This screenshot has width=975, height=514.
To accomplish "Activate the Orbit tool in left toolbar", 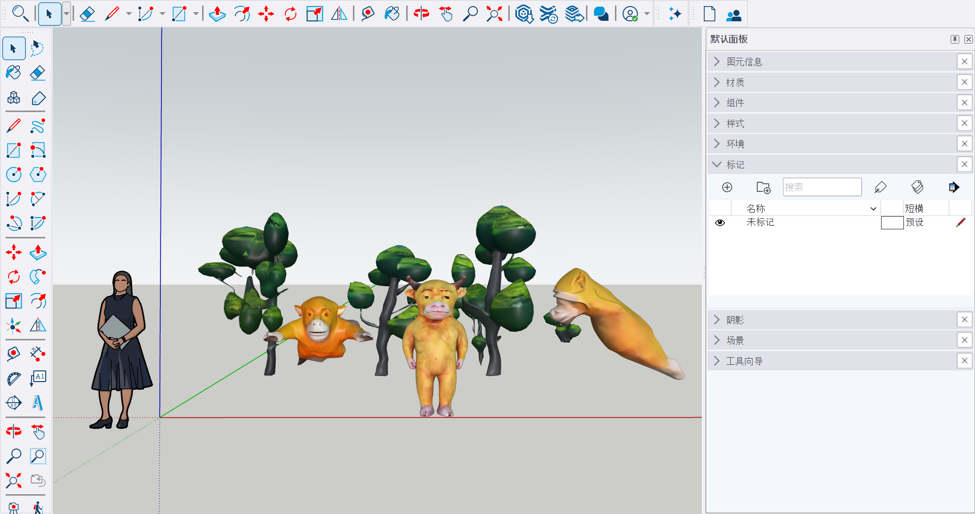I will click(13, 431).
